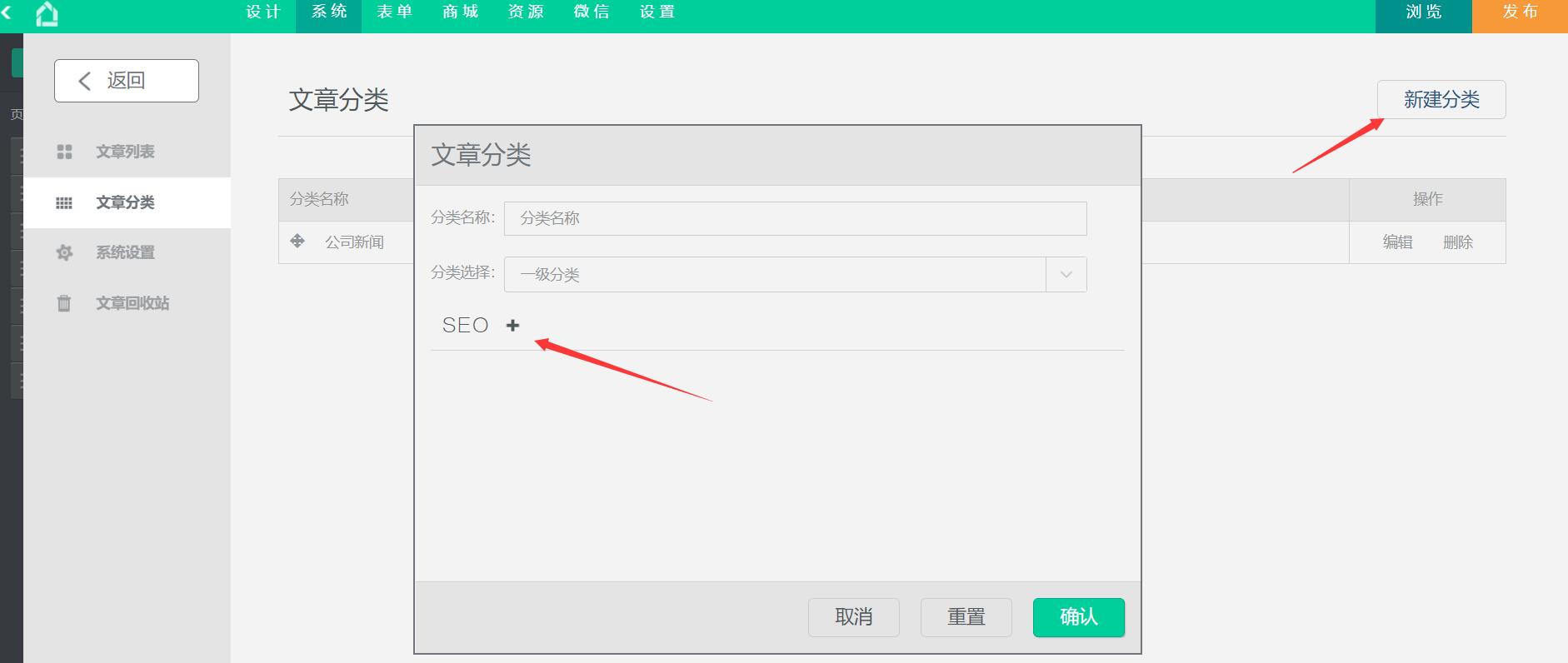
Task: Open the 微信 menu
Action: pos(592,12)
